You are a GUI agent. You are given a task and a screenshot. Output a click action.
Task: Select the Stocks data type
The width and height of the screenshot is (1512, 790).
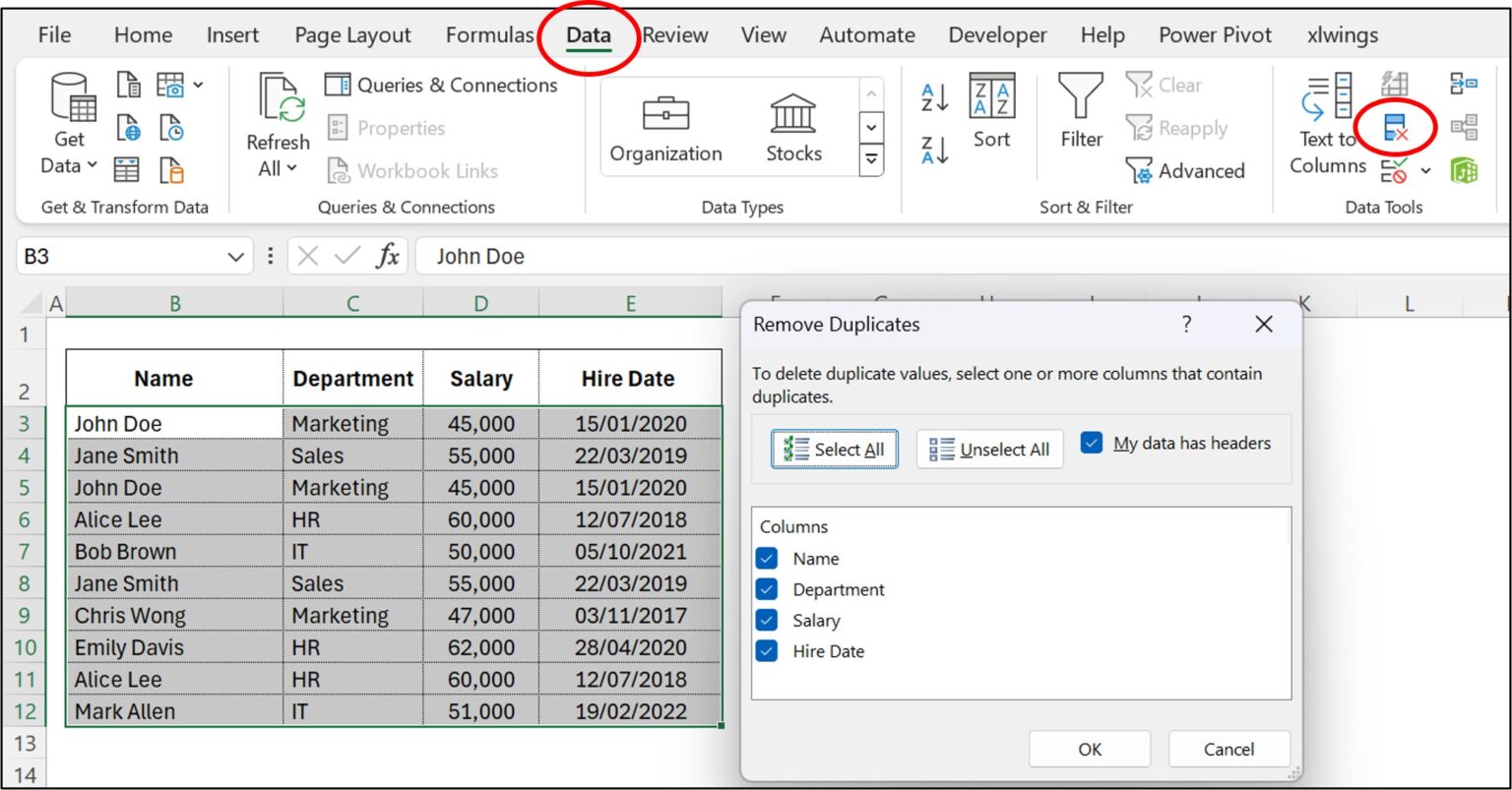pos(793,128)
